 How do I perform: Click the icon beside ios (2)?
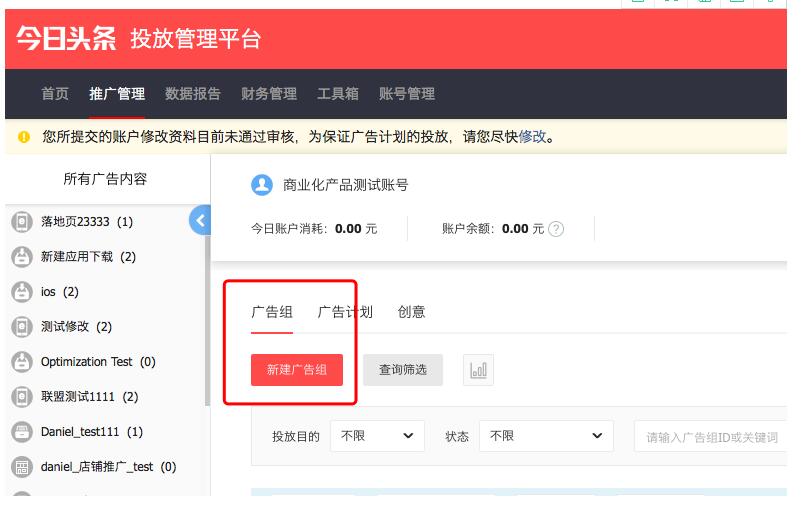point(22,292)
